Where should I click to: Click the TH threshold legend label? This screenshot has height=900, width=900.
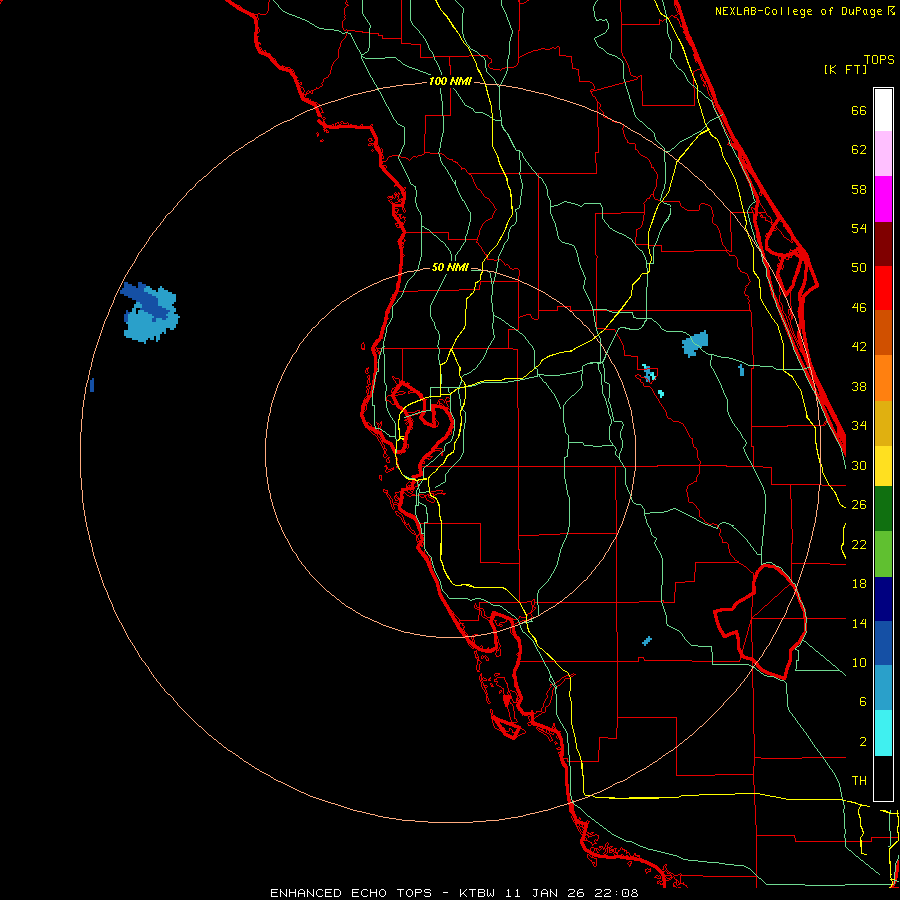point(859,781)
